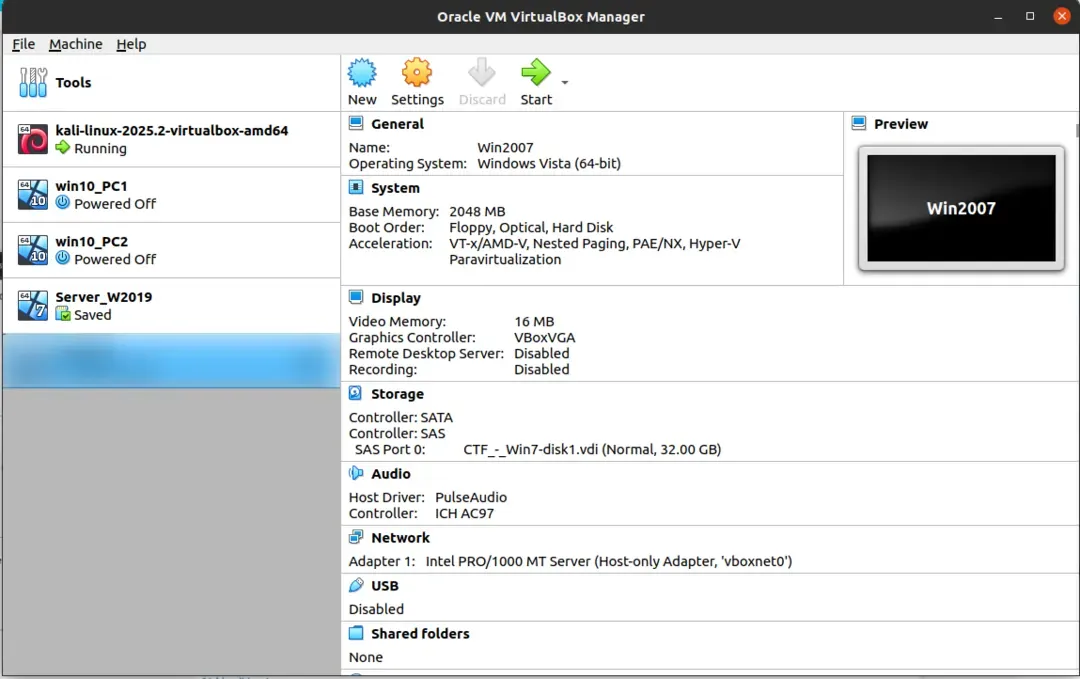This screenshot has height=679, width=1080.
Task: Click the Network section icon
Action: 355,537
